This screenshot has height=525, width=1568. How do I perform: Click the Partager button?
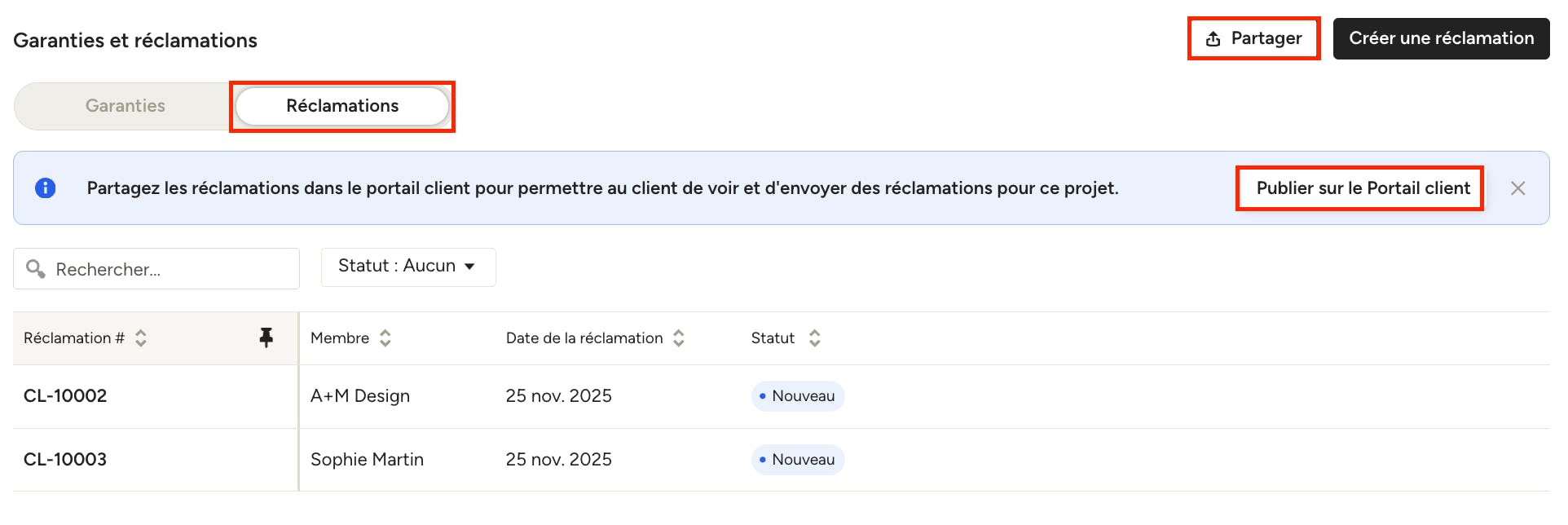pyautogui.click(x=1253, y=38)
